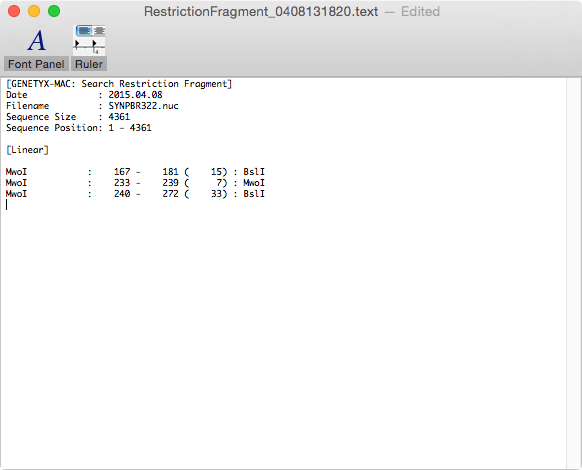The width and height of the screenshot is (582, 470).
Task: Click the Sequence Position line text
Action: coord(79,128)
